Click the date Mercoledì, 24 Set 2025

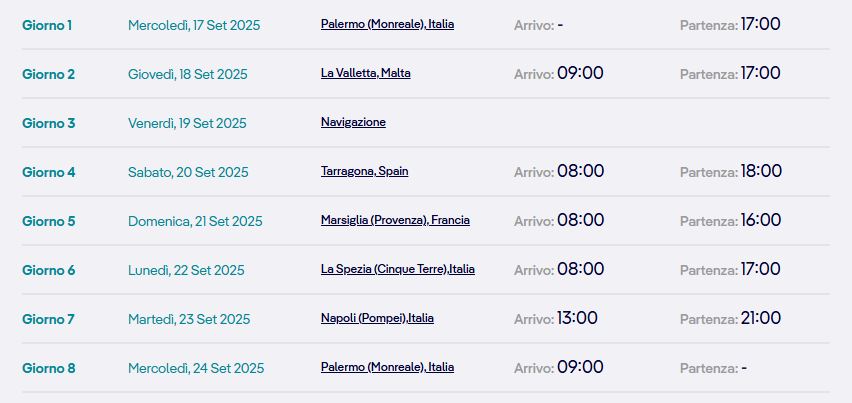196,368
